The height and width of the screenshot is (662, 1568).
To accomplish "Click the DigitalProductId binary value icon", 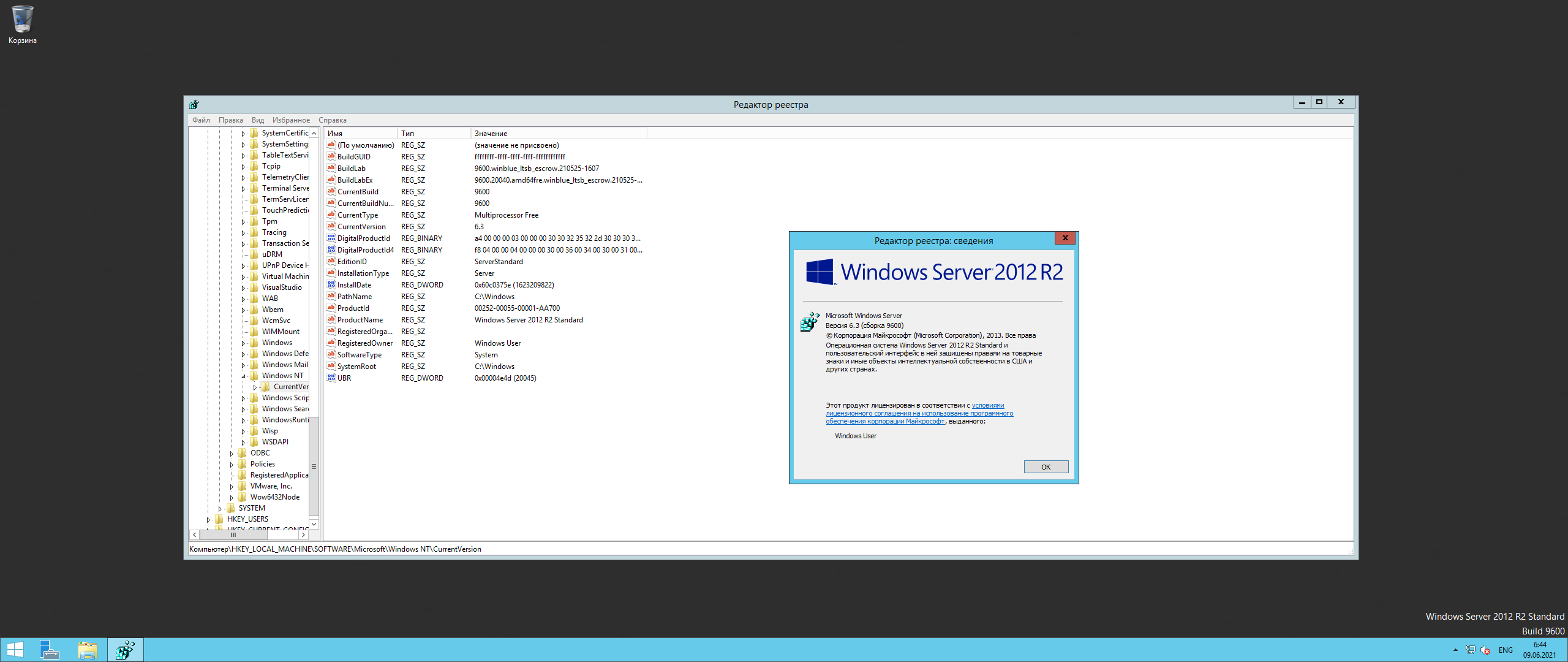I will (331, 238).
